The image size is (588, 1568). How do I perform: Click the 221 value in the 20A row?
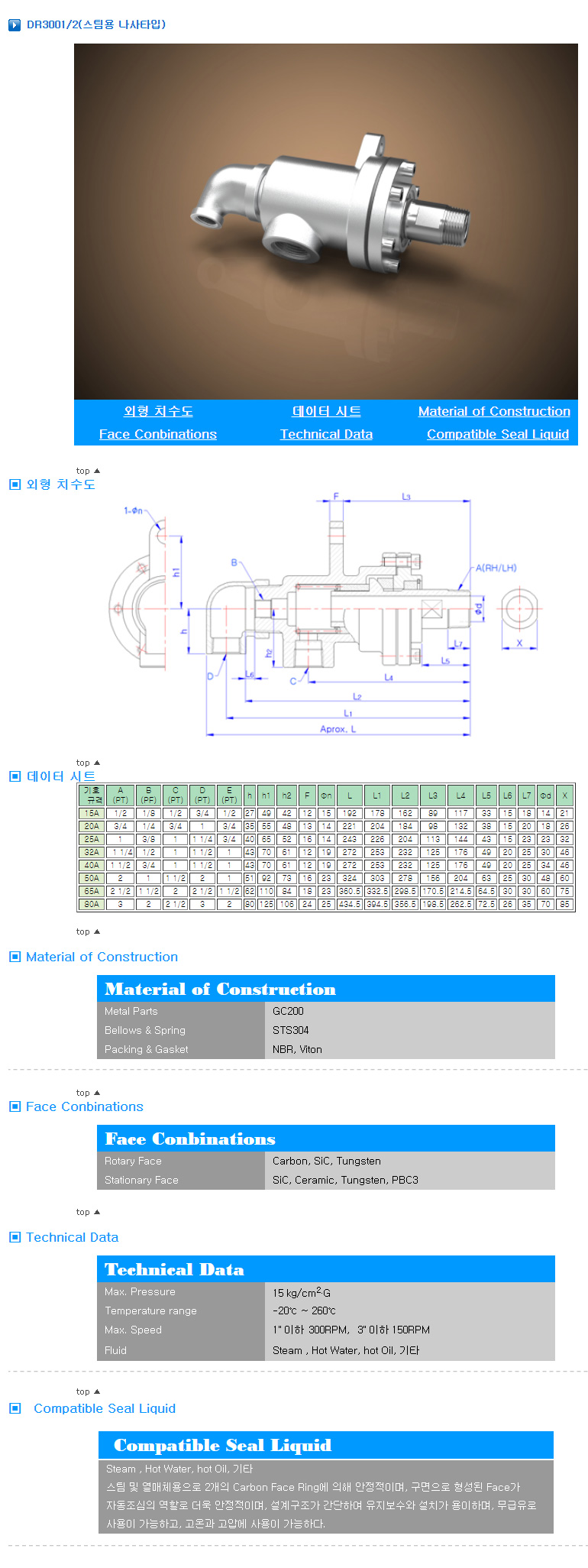pyautogui.click(x=350, y=826)
